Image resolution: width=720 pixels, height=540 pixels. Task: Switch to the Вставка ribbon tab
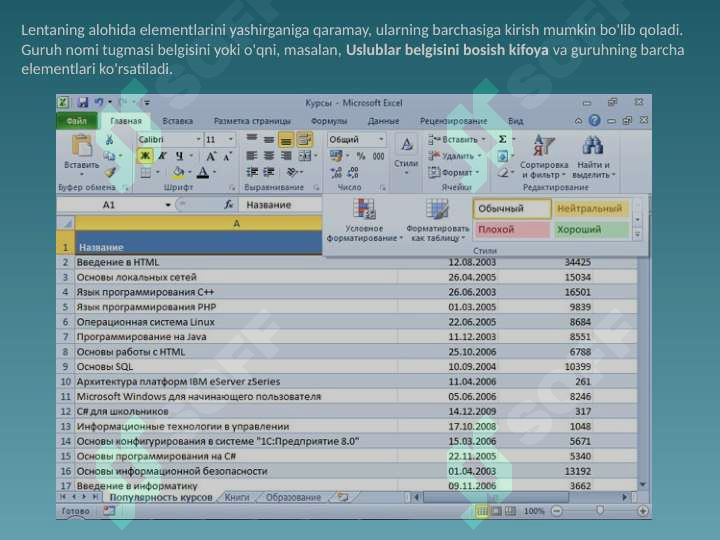pyautogui.click(x=178, y=121)
